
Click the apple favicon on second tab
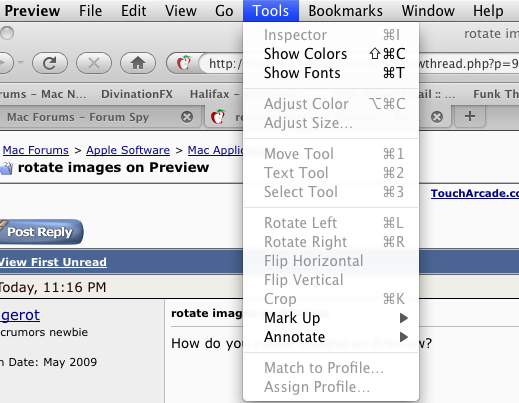(218, 117)
